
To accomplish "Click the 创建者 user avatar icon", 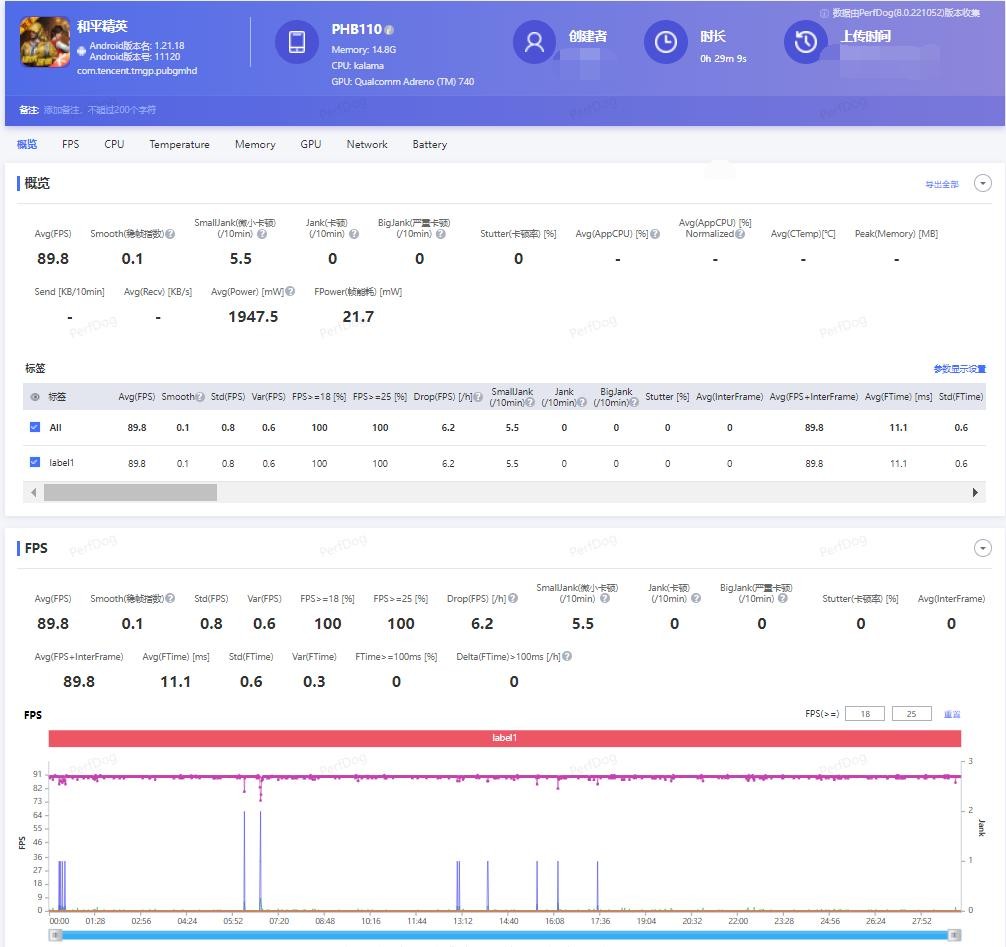I will [534, 42].
